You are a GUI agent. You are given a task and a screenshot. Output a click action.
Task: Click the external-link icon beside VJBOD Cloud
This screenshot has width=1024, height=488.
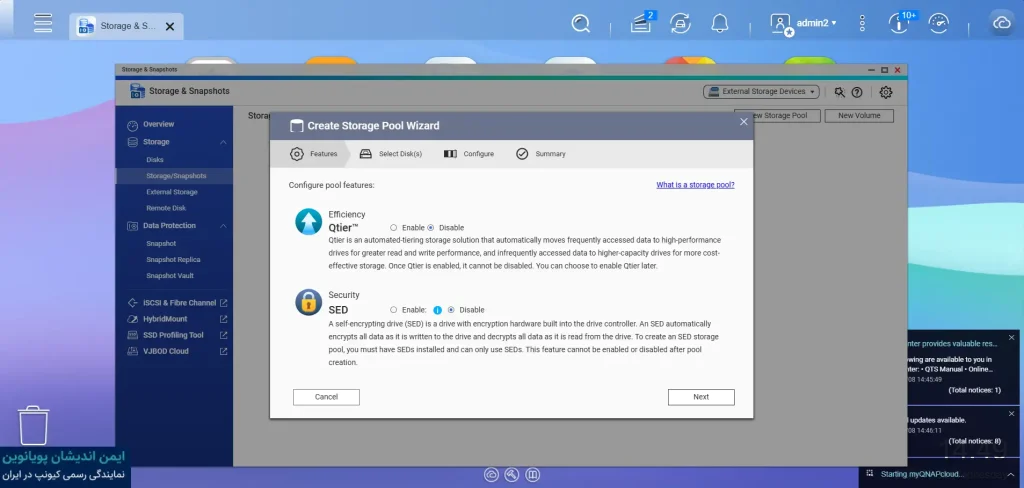[x=223, y=351]
